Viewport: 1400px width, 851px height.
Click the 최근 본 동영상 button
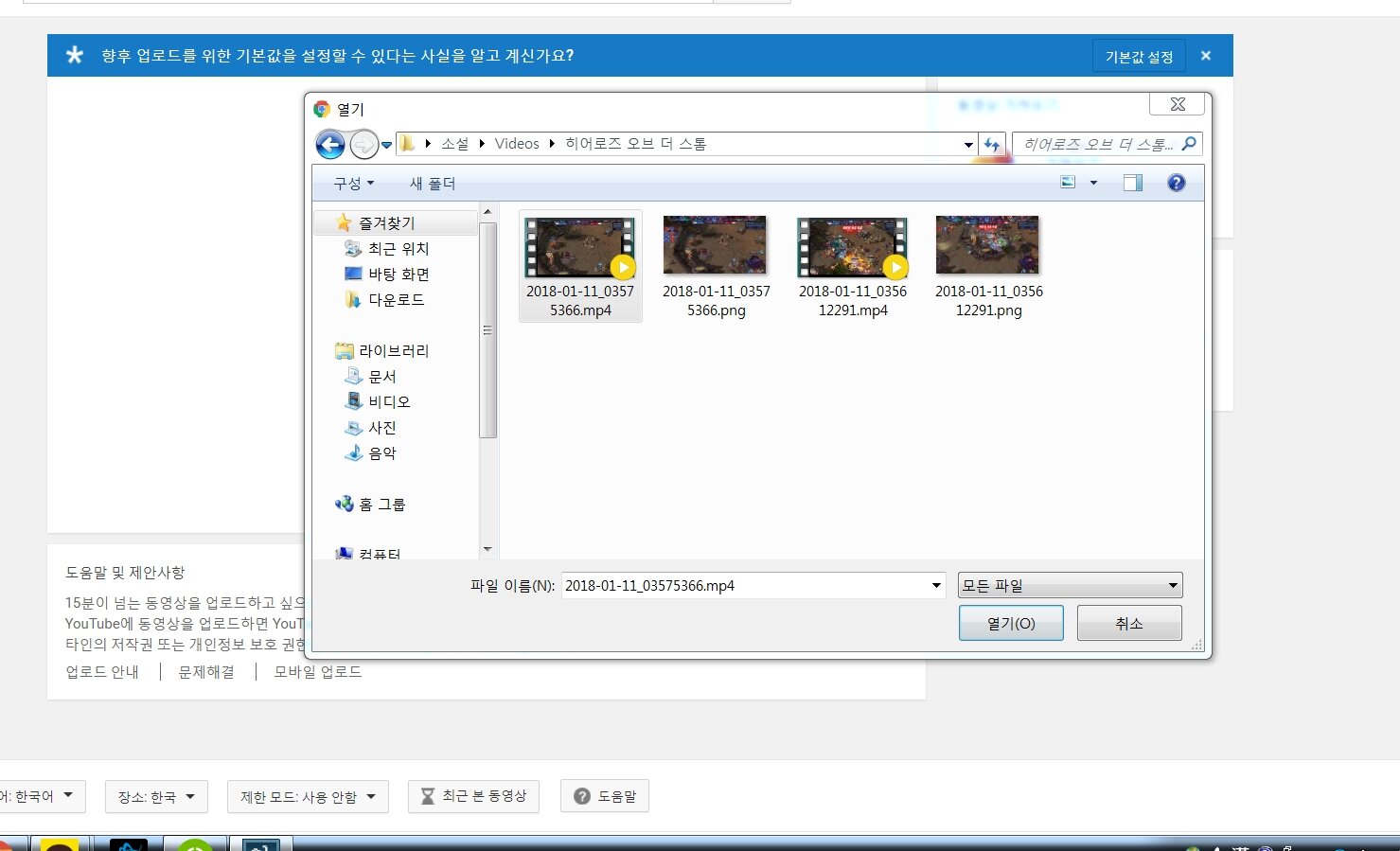coord(473,796)
